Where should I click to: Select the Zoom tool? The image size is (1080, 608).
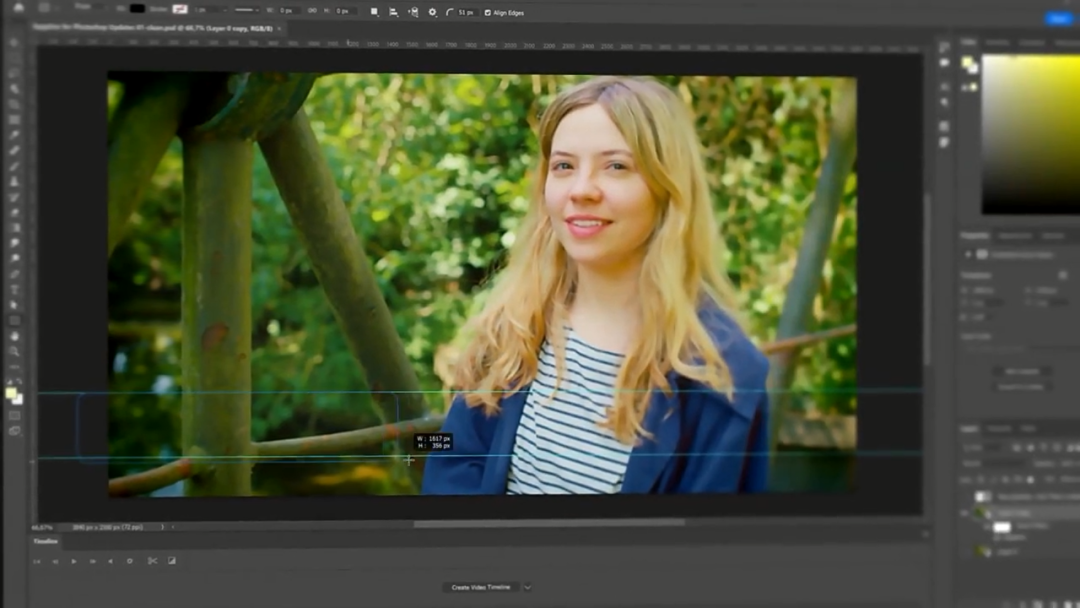click(14, 351)
